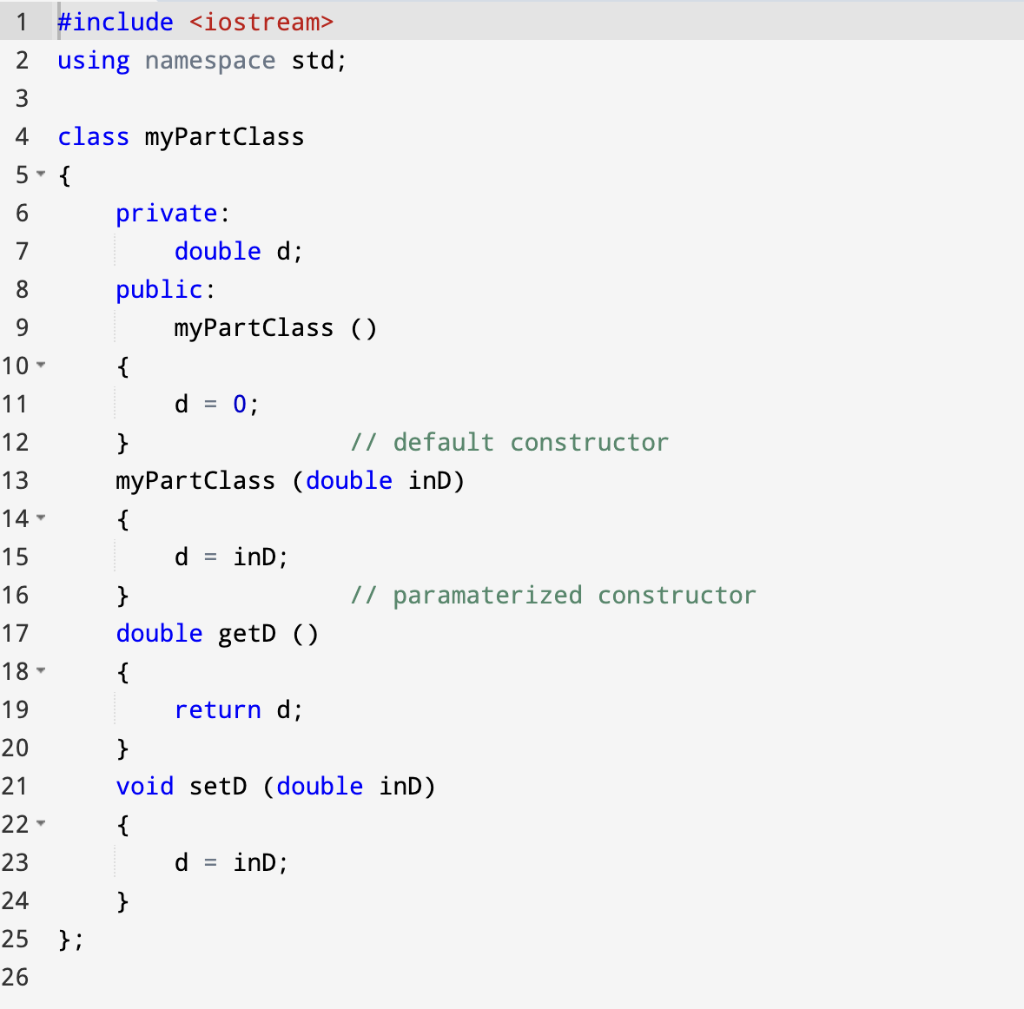Click the paramaterized constructor comment on line 16
Viewport: 1024px width, 1009px height.
click(x=553, y=595)
